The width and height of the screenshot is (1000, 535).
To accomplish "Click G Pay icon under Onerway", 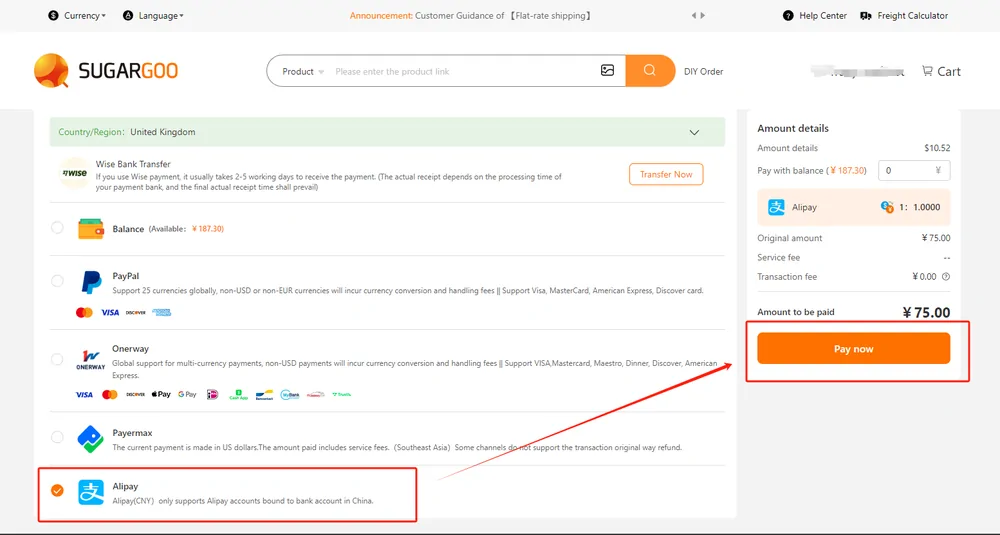I will click(187, 394).
